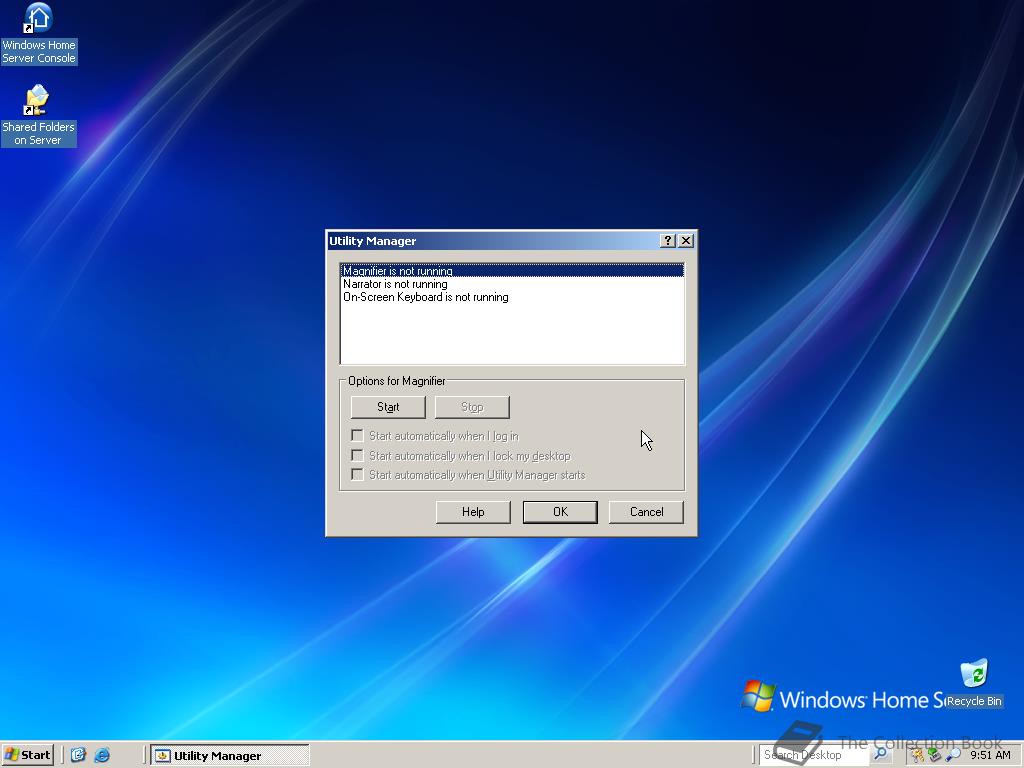Image resolution: width=1024 pixels, height=768 pixels.
Task: Click the Show Desktop quick launch icon
Action: click(x=78, y=755)
